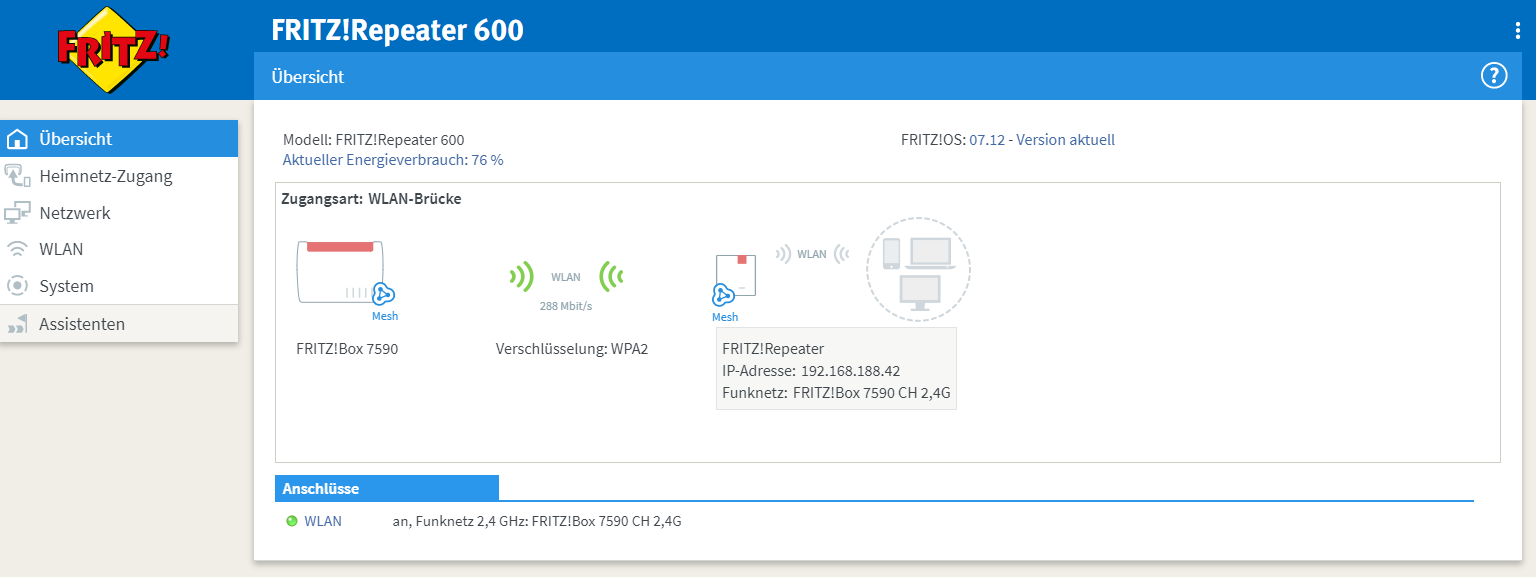Click the Übersicht home icon
1536x577 pixels.
pyautogui.click(x=17, y=139)
